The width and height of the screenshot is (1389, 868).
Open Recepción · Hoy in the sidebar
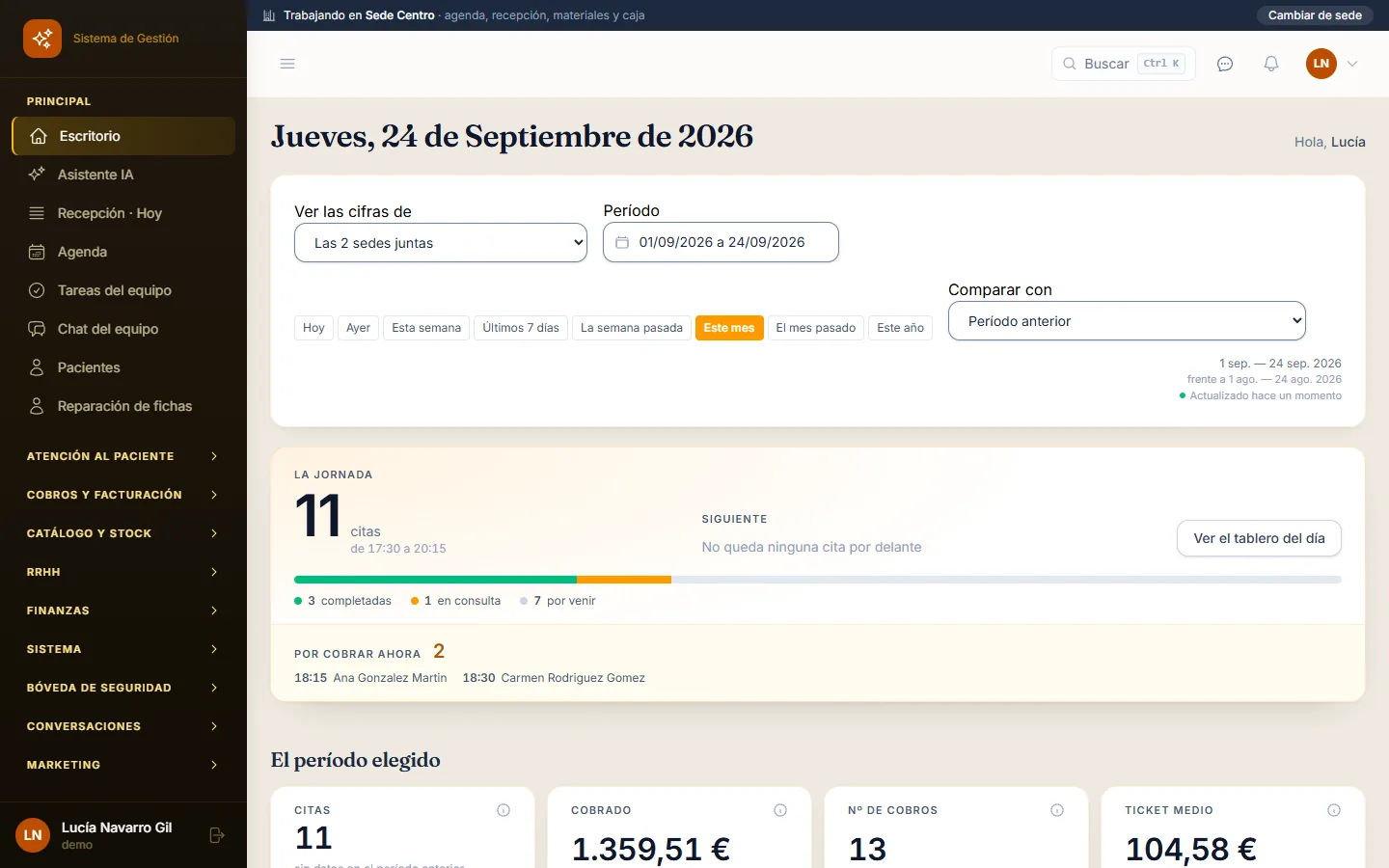click(123, 213)
